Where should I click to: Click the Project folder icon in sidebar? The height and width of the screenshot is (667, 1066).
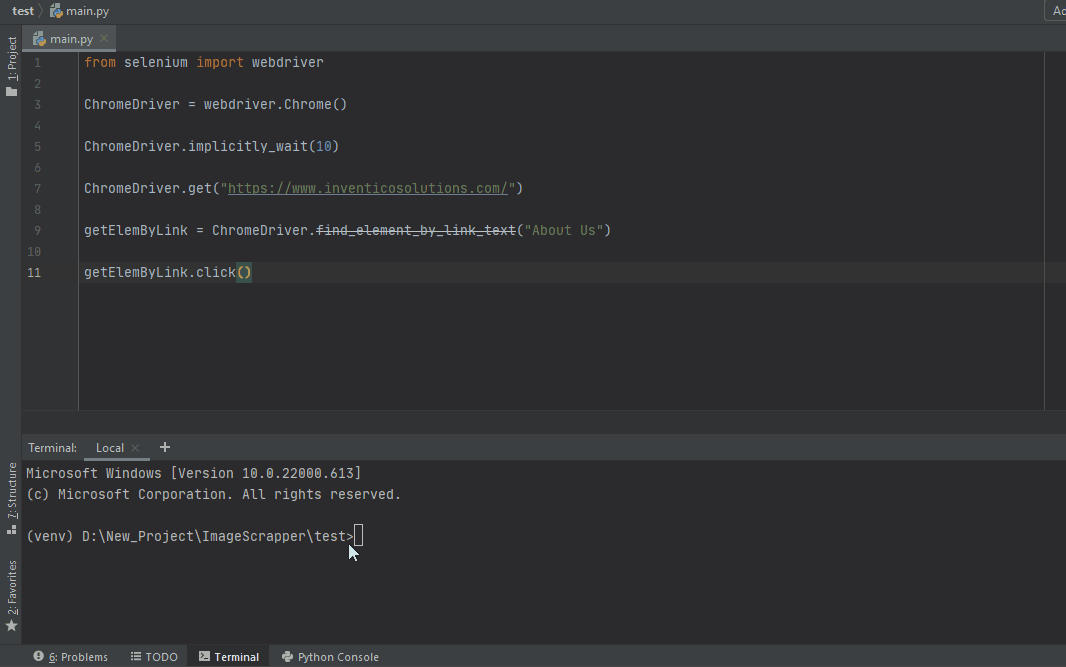12,91
